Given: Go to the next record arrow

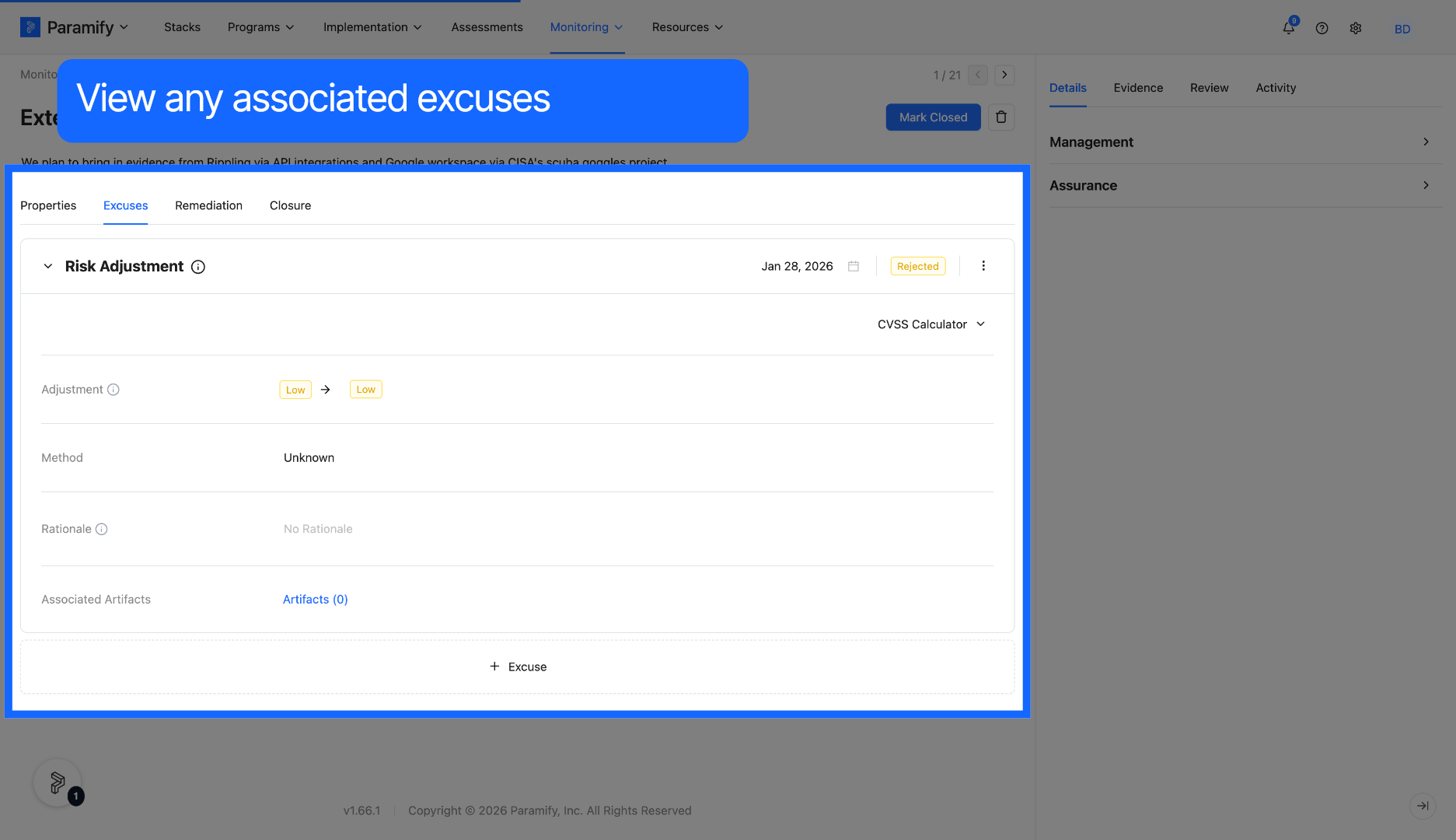Looking at the screenshot, I should point(1004,75).
